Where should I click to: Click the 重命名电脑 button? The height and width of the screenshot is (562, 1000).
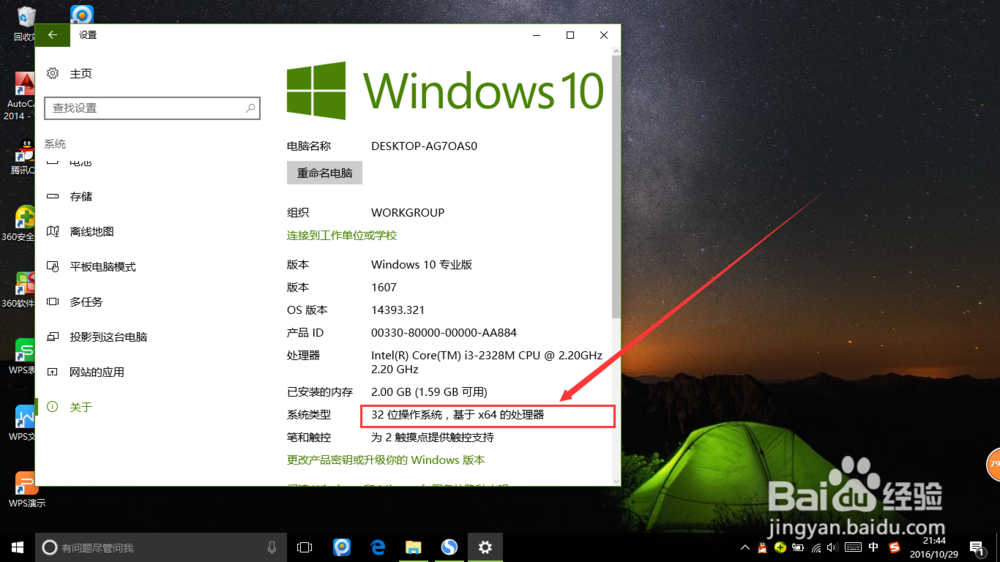pyautogui.click(x=325, y=173)
